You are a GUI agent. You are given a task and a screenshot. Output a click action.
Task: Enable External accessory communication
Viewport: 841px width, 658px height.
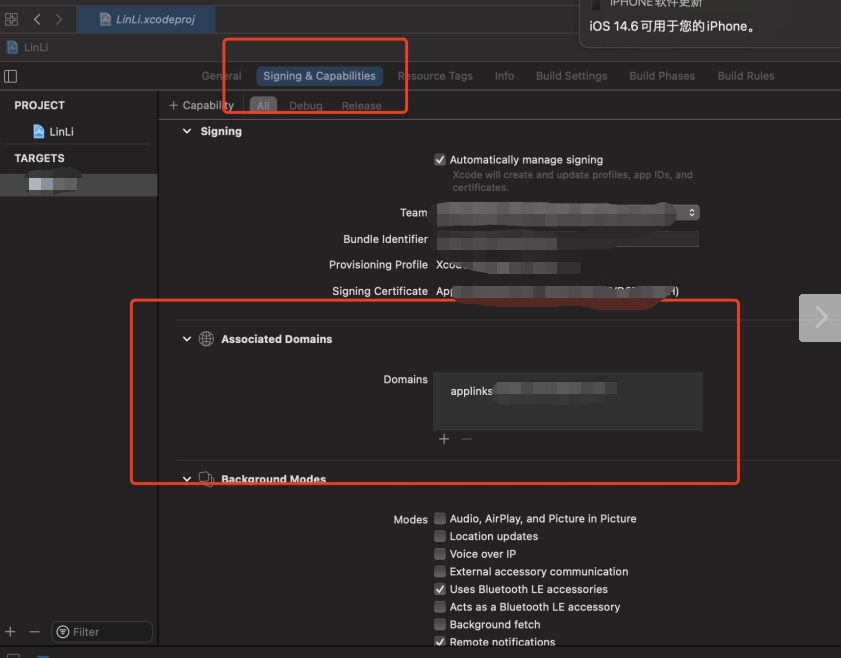(x=440, y=572)
